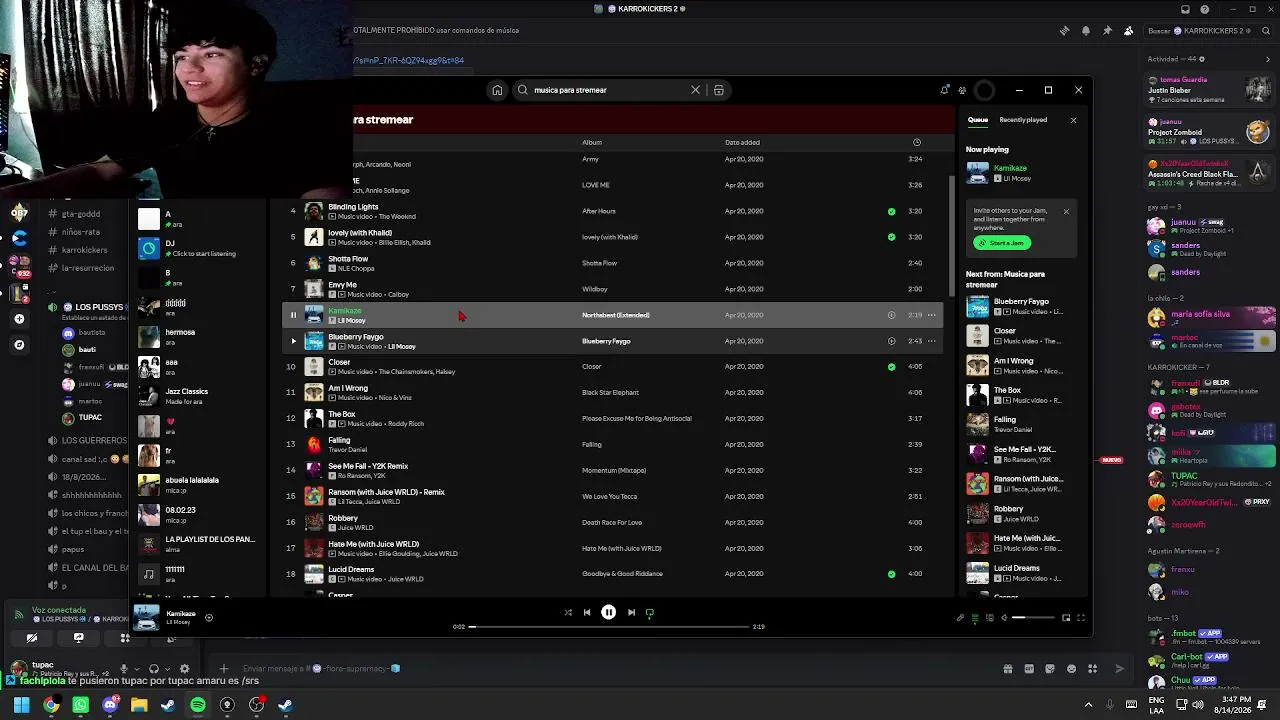Open the Spotify mini player

pyautogui.click(x=1066, y=618)
